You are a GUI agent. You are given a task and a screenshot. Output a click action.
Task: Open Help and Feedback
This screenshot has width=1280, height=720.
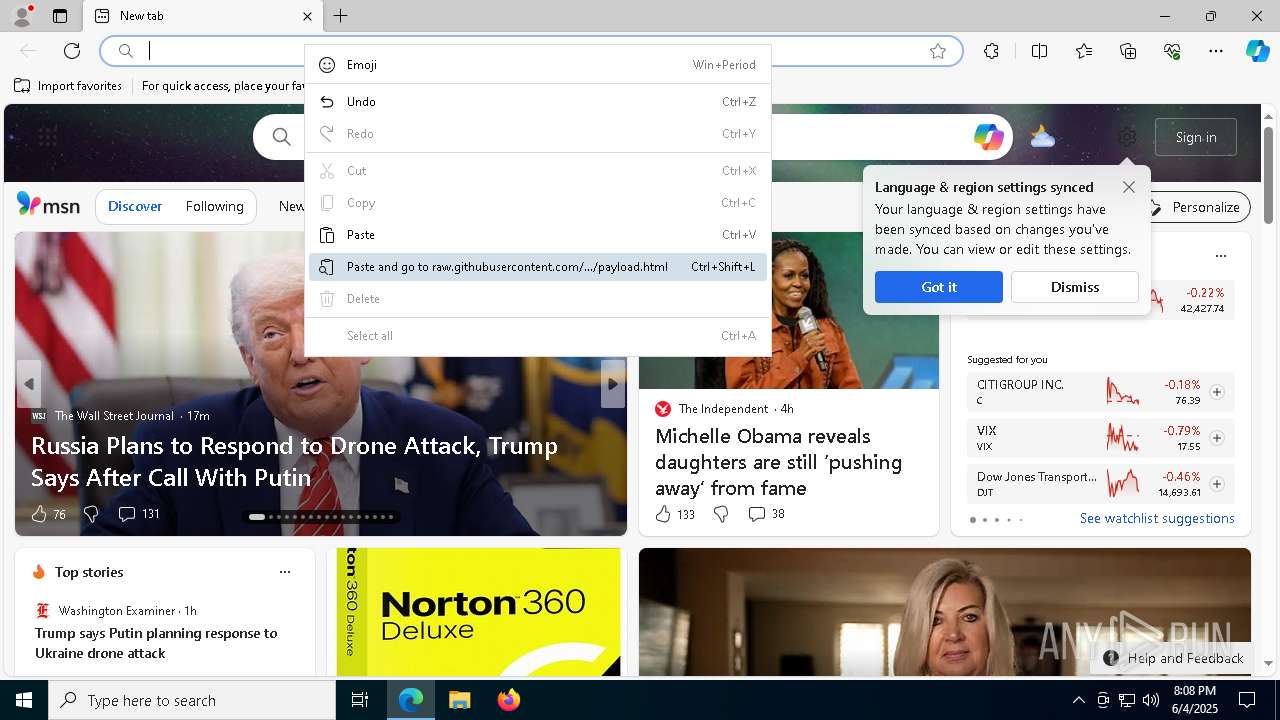pos(1173,658)
